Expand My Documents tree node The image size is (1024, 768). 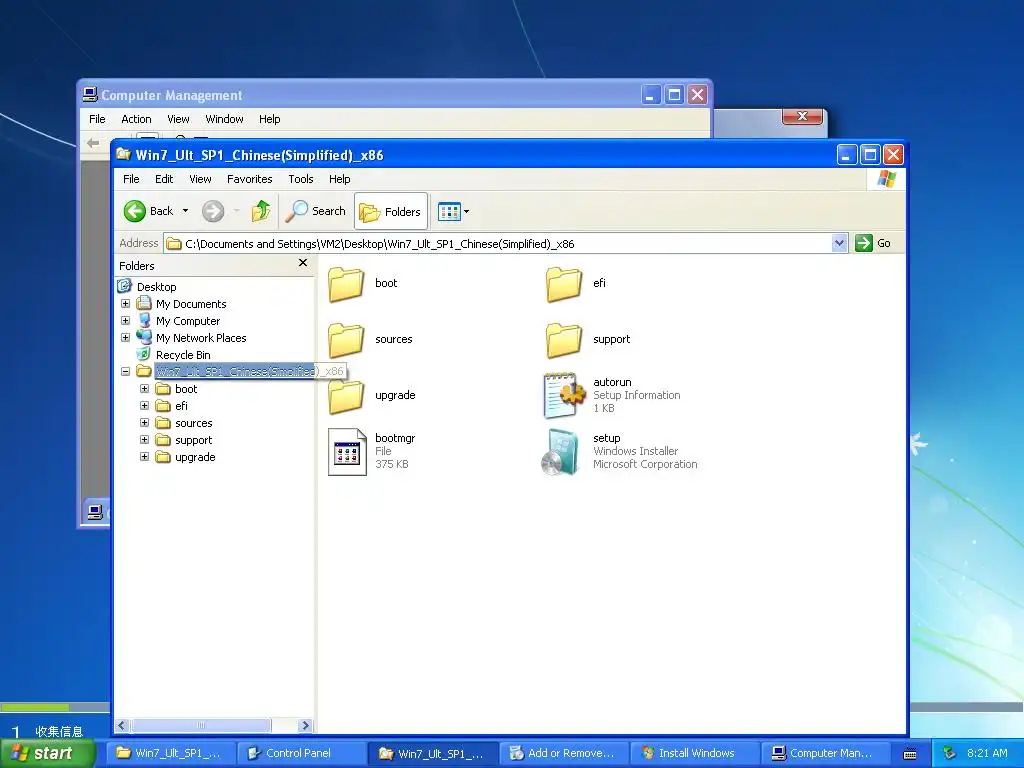[125, 304]
